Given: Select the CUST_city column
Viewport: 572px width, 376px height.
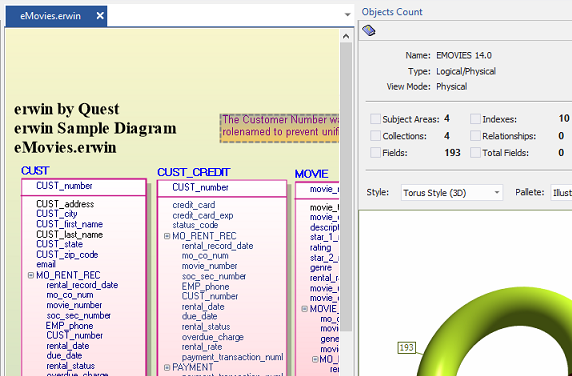Looking at the screenshot, I should [x=57, y=214].
